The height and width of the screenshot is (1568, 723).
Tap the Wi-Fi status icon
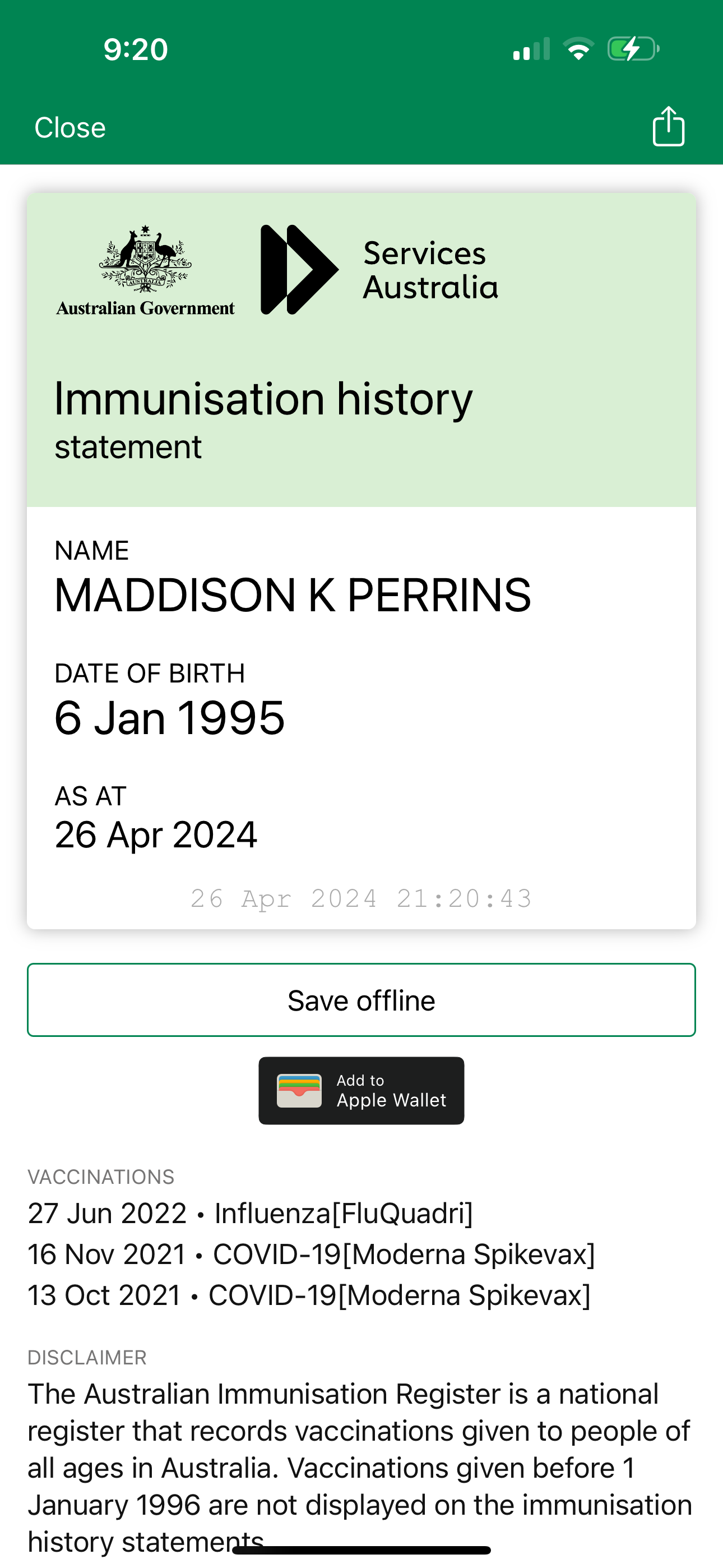[578, 49]
